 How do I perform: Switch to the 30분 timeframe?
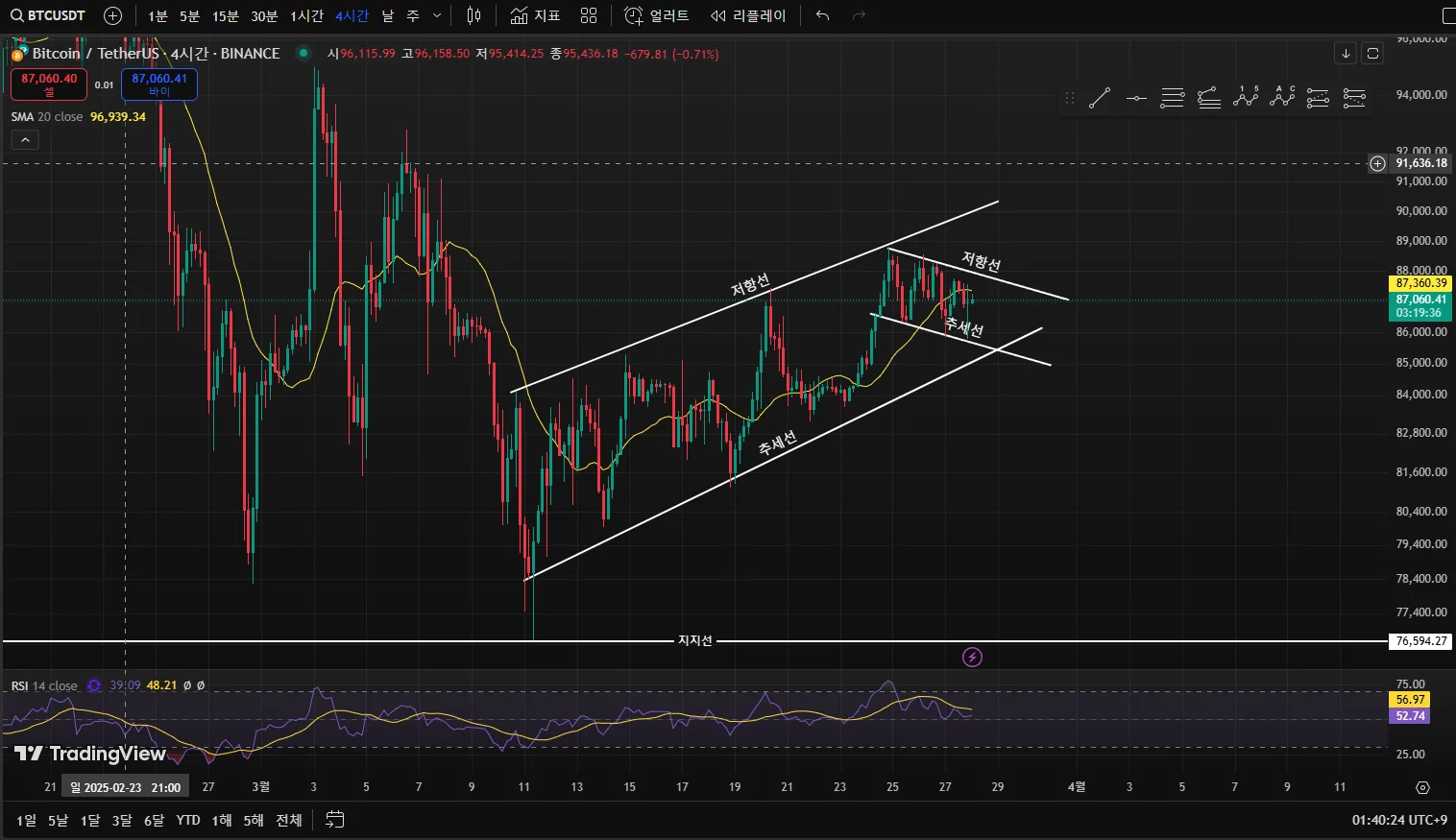[264, 15]
